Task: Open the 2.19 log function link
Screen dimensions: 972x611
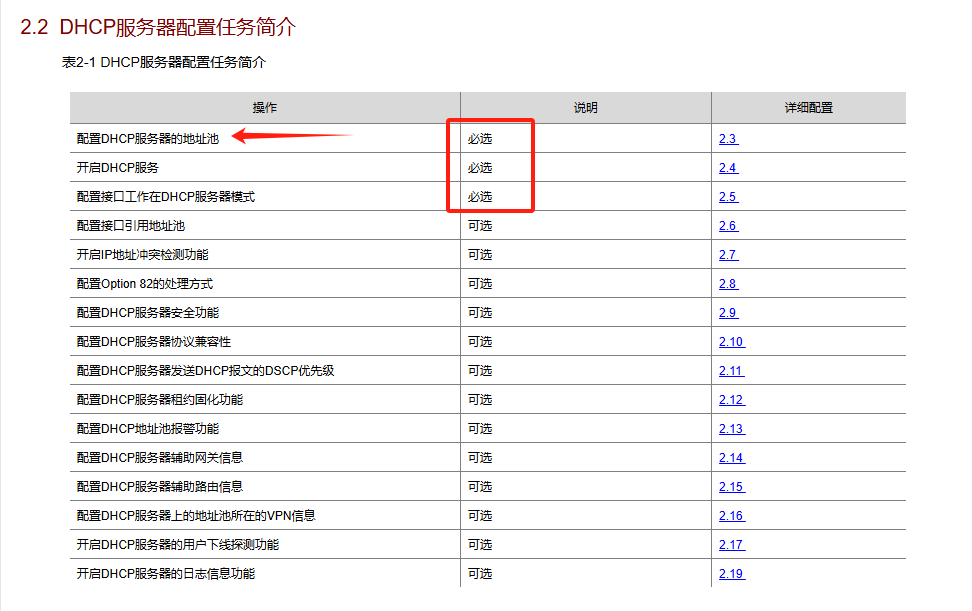Action: [731, 574]
